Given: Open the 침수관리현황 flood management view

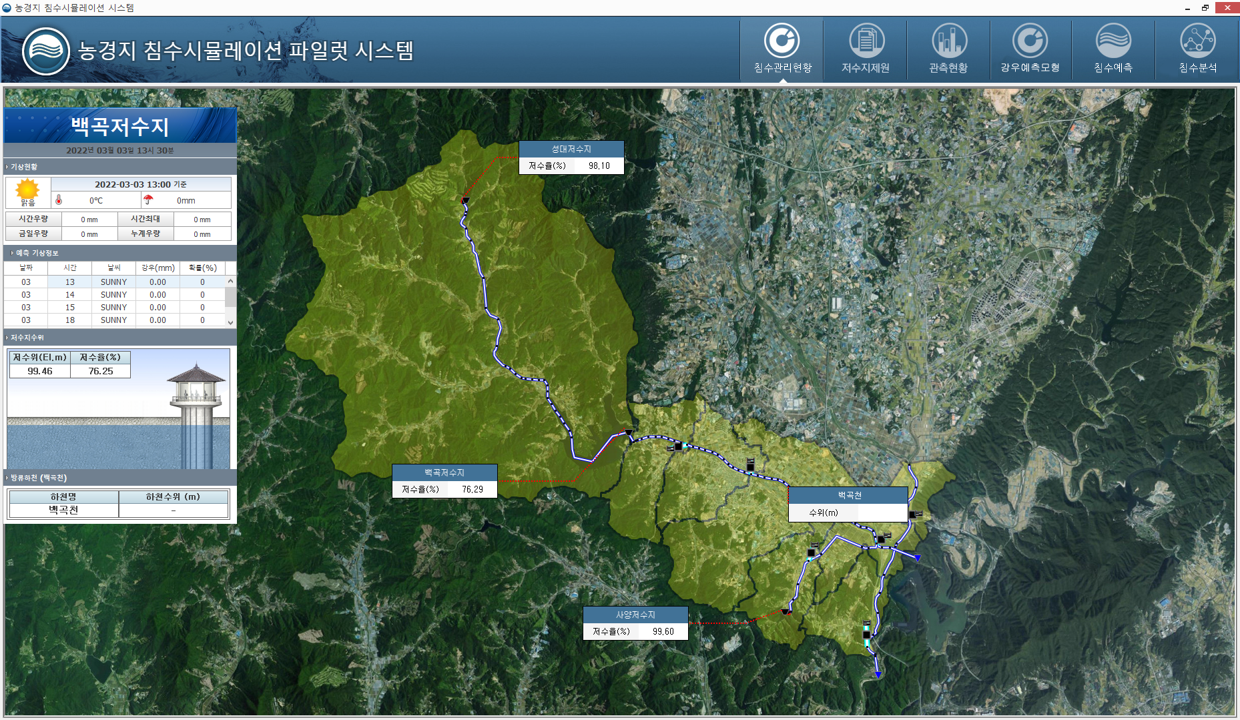Looking at the screenshot, I should (781, 49).
